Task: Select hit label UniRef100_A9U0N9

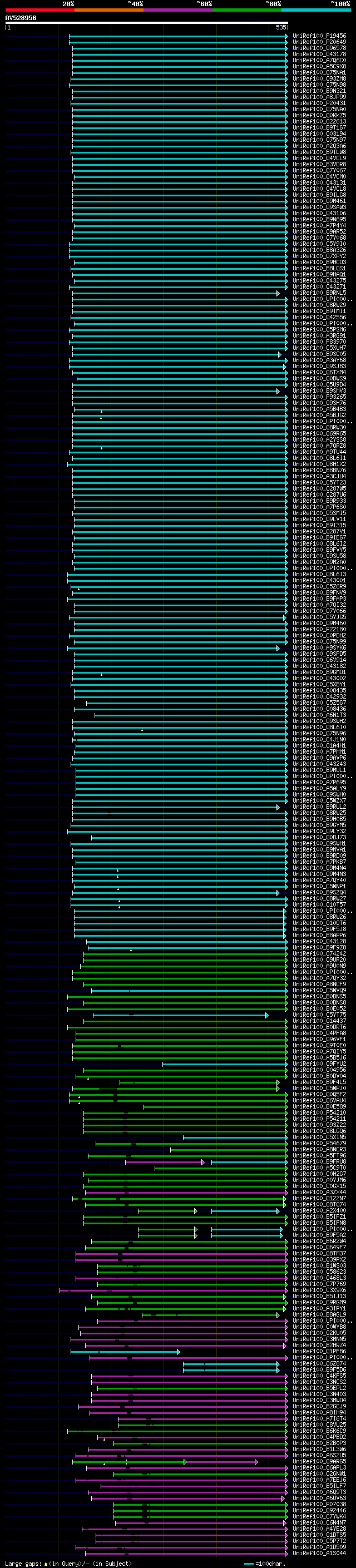Action: click(x=319, y=966)
